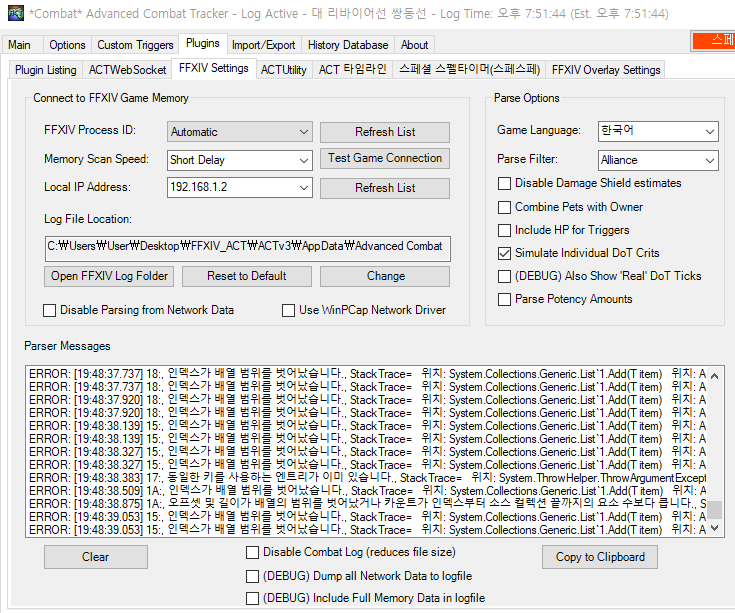Open the Options tab
The height and width of the screenshot is (613, 735).
click(67, 45)
